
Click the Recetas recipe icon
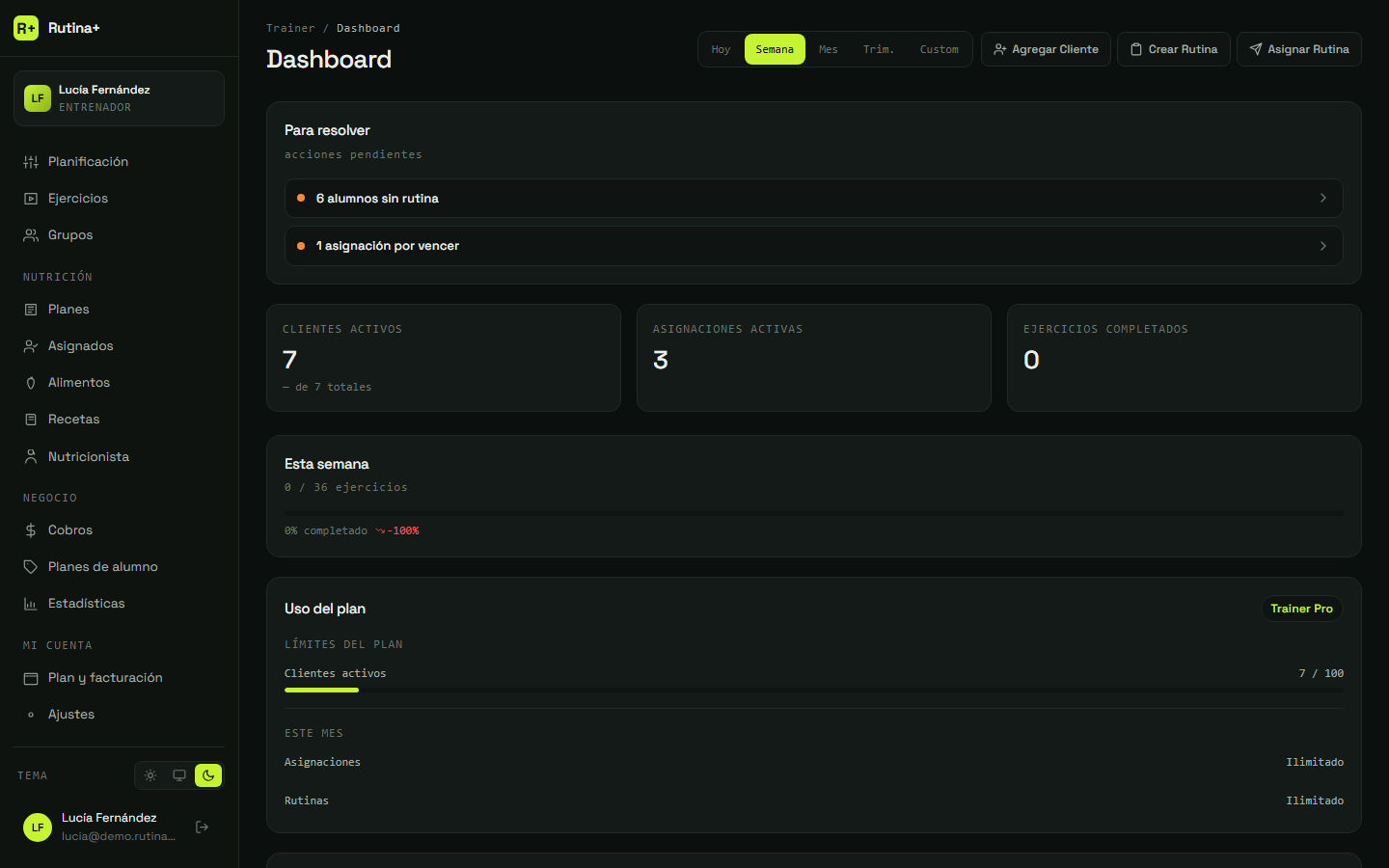31,420
